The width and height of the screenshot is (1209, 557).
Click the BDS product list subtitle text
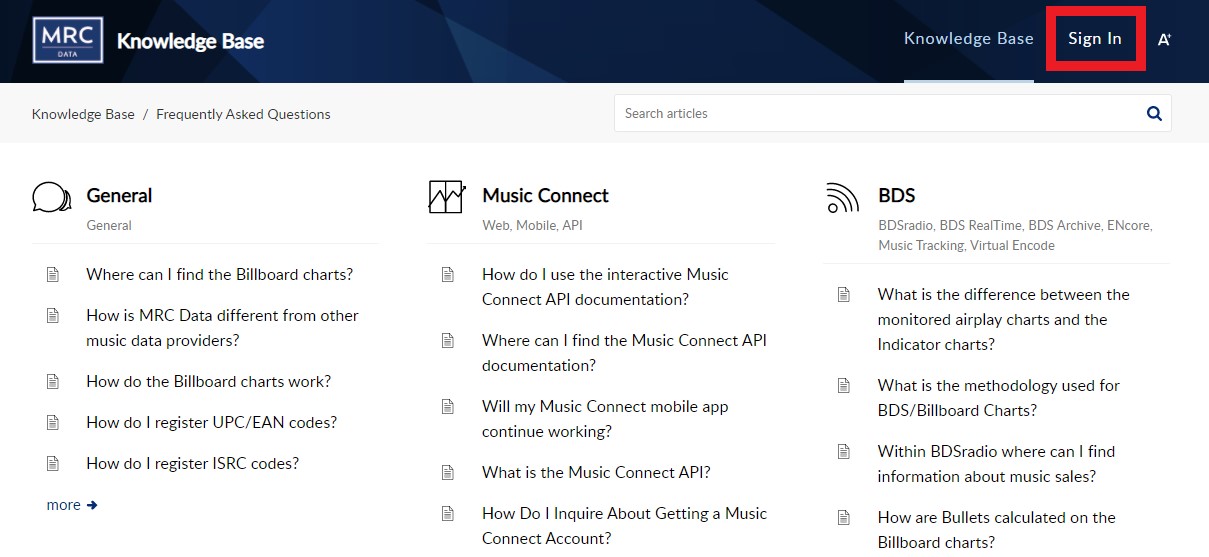pos(1015,236)
